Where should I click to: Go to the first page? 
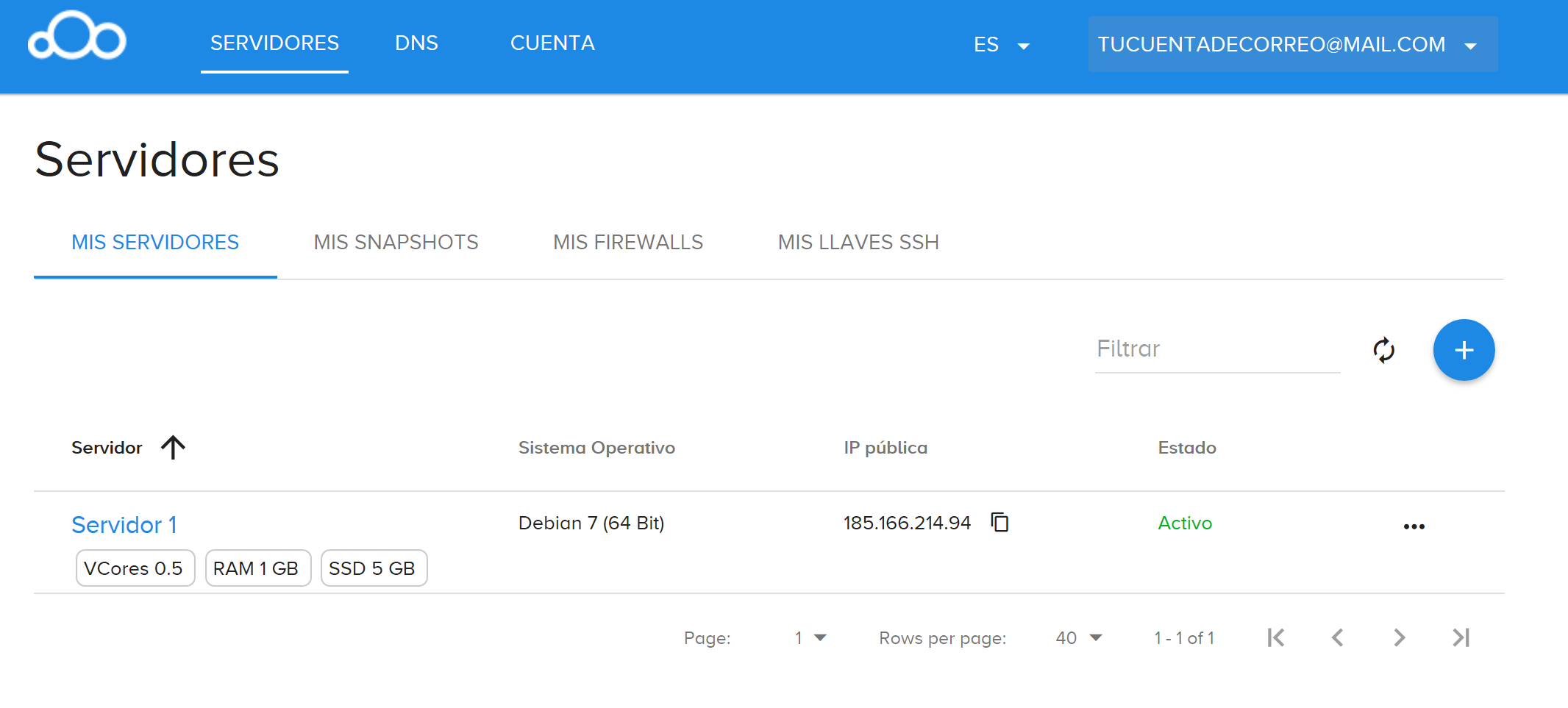pos(1275,637)
